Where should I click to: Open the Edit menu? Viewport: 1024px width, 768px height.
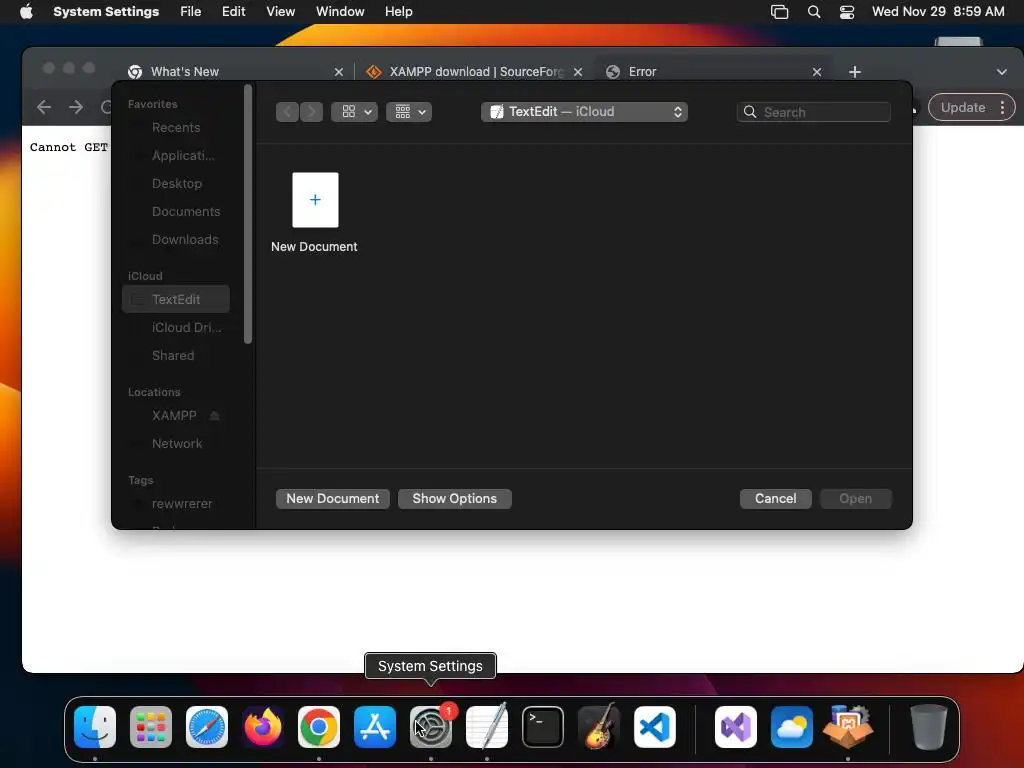(x=233, y=12)
